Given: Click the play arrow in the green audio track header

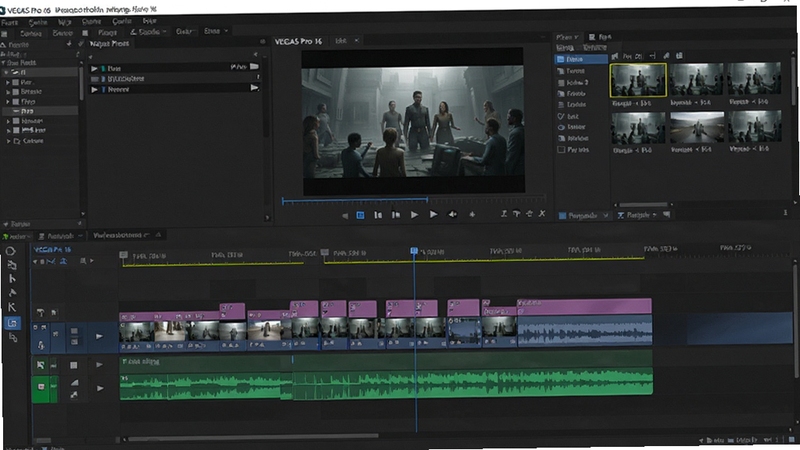Looking at the screenshot, I should pos(100,388).
